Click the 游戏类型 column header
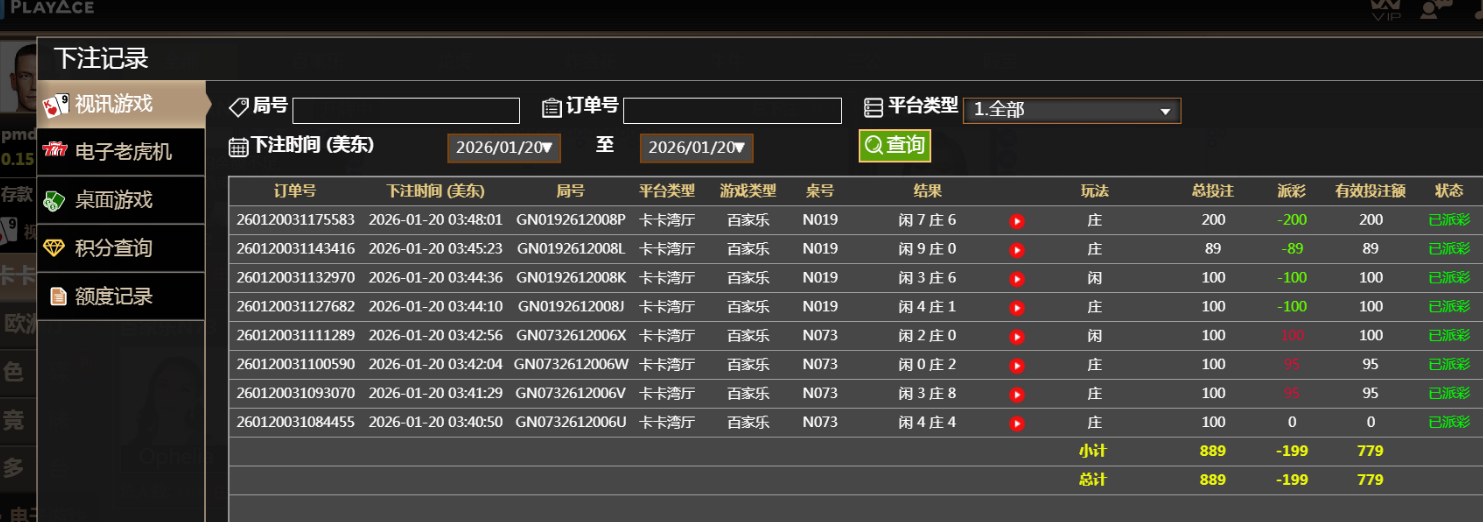The image size is (1483, 522). tap(748, 191)
